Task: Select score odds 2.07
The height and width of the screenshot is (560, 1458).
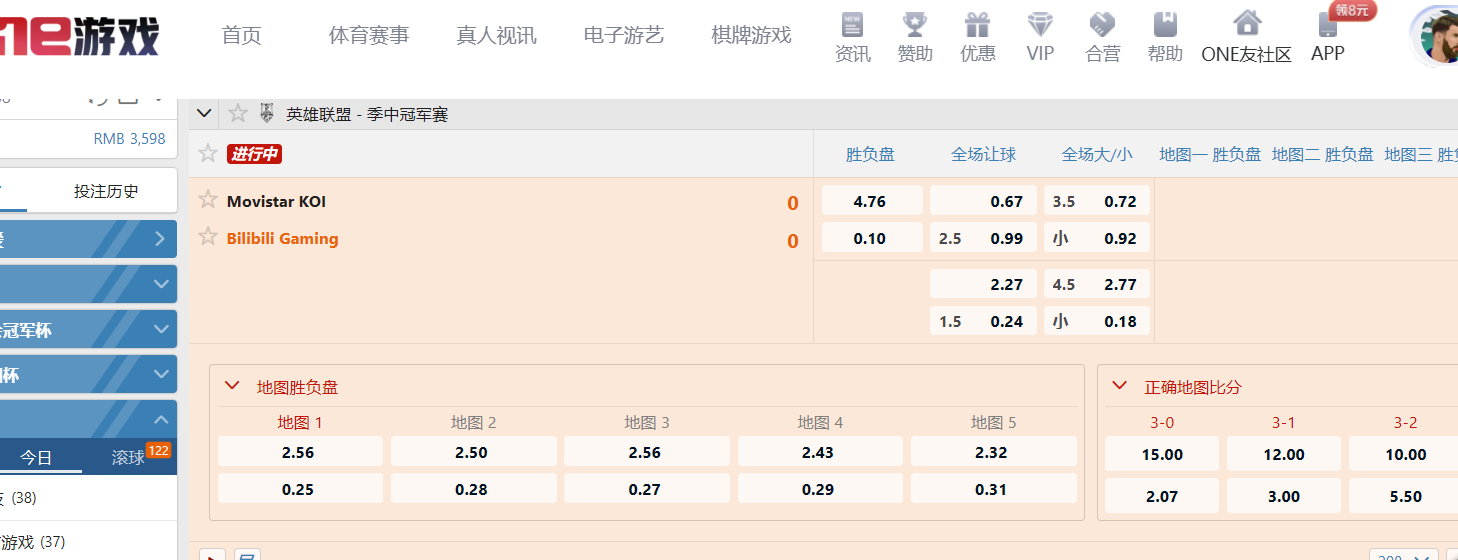Action: coord(1162,496)
